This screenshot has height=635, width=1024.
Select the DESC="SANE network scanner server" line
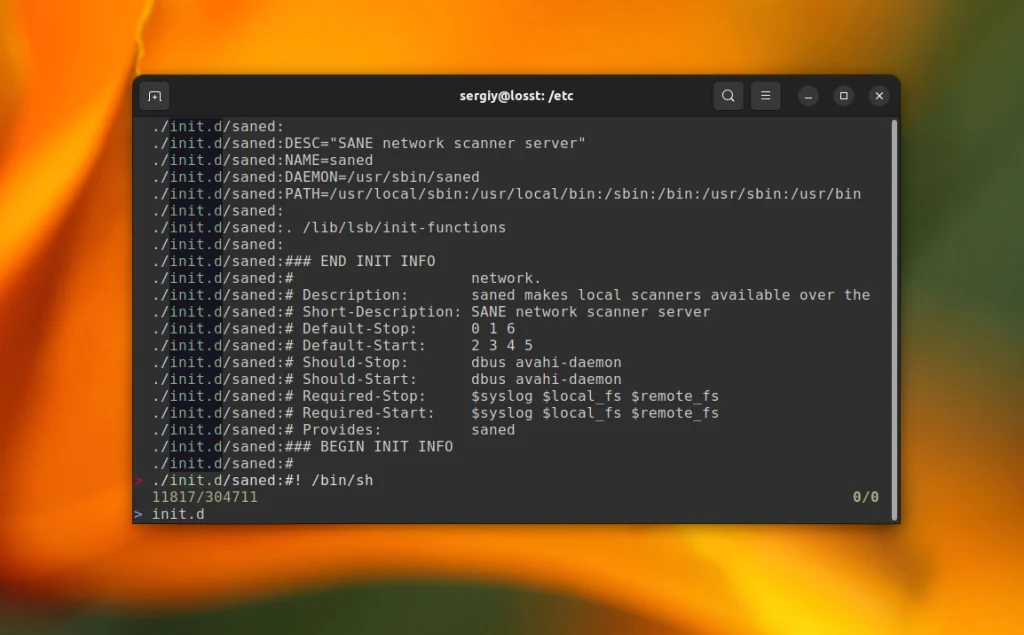point(369,143)
